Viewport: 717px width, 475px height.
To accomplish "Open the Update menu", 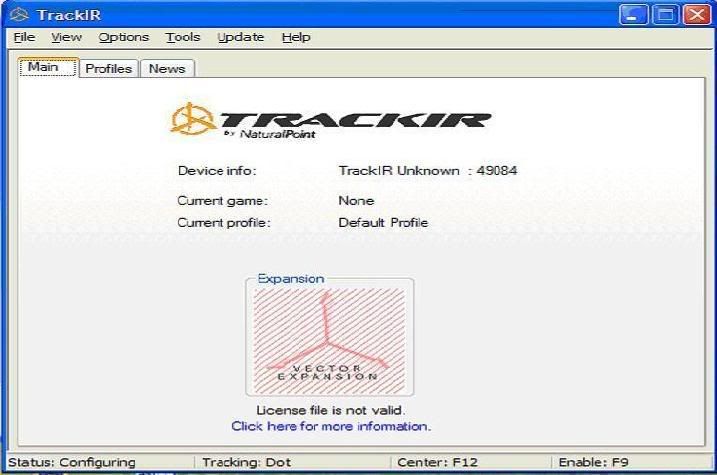I will [241, 37].
